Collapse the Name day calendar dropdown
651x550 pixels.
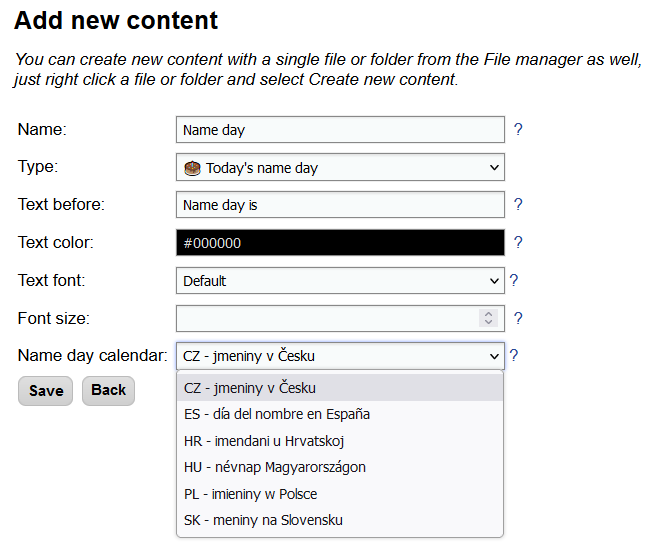pos(340,356)
